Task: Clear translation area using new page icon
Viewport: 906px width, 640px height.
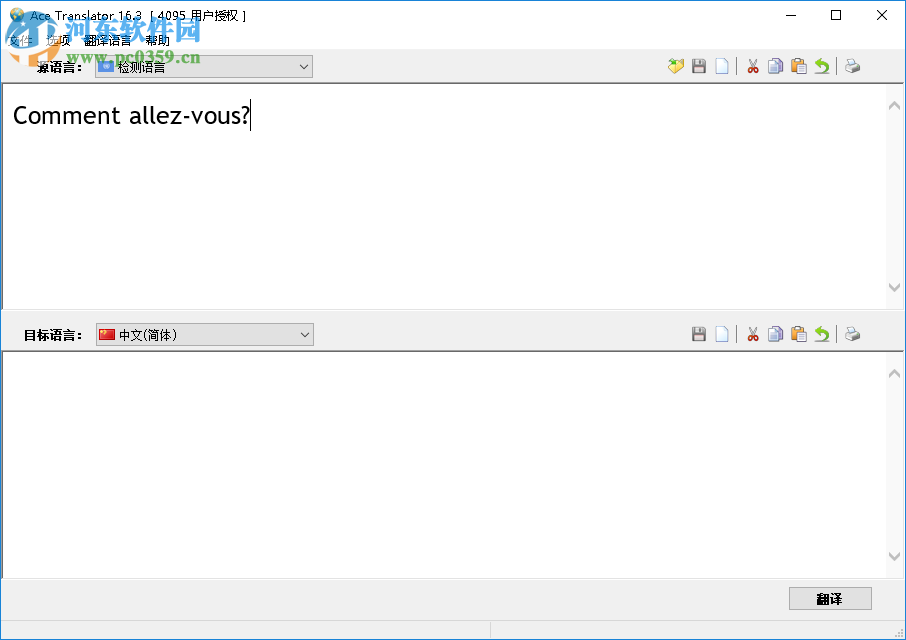Action: pos(722,333)
